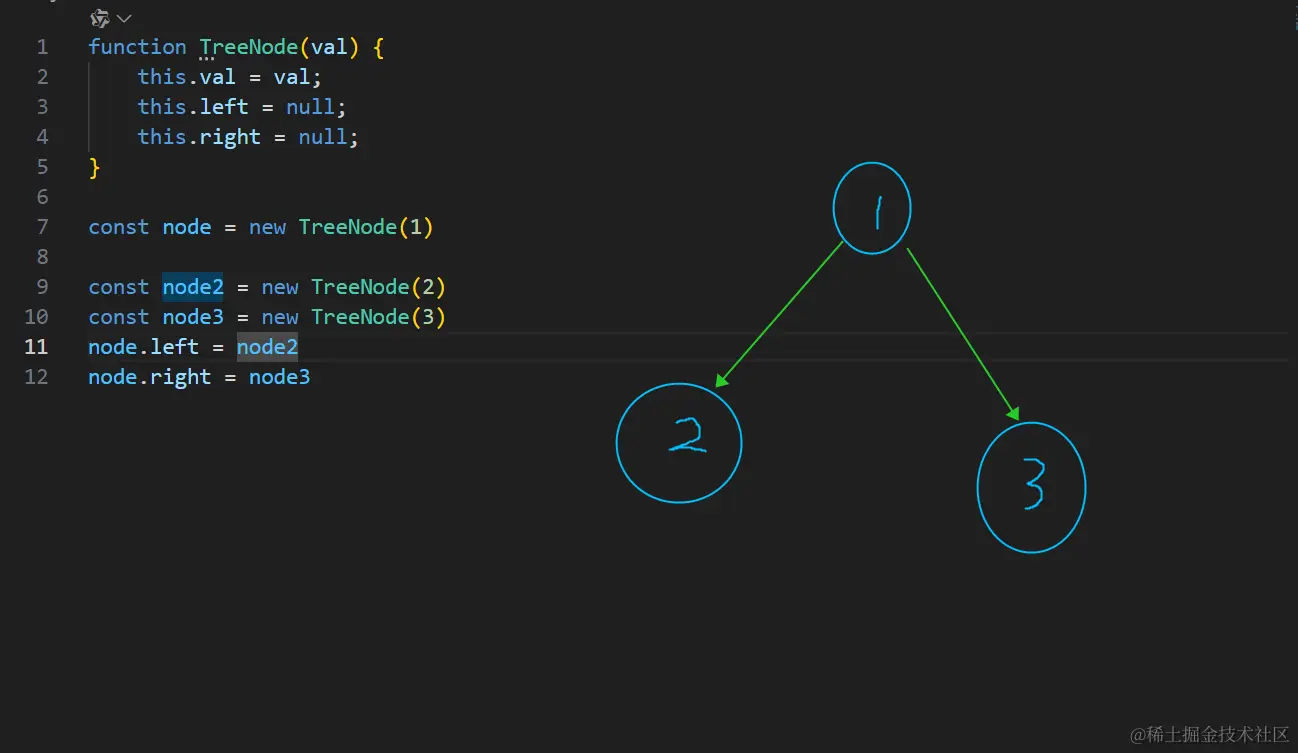
Task: Click the 'new' keyword on line 9
Action: [280, 287]
